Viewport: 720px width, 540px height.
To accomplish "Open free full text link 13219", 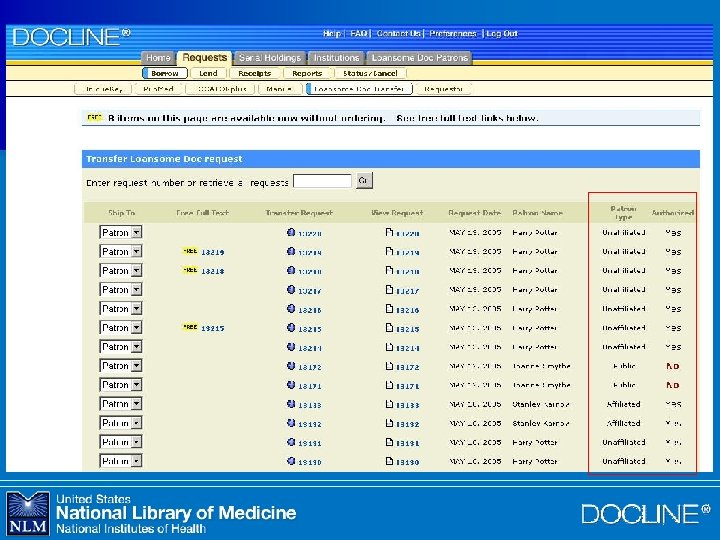I will [213, 252].
